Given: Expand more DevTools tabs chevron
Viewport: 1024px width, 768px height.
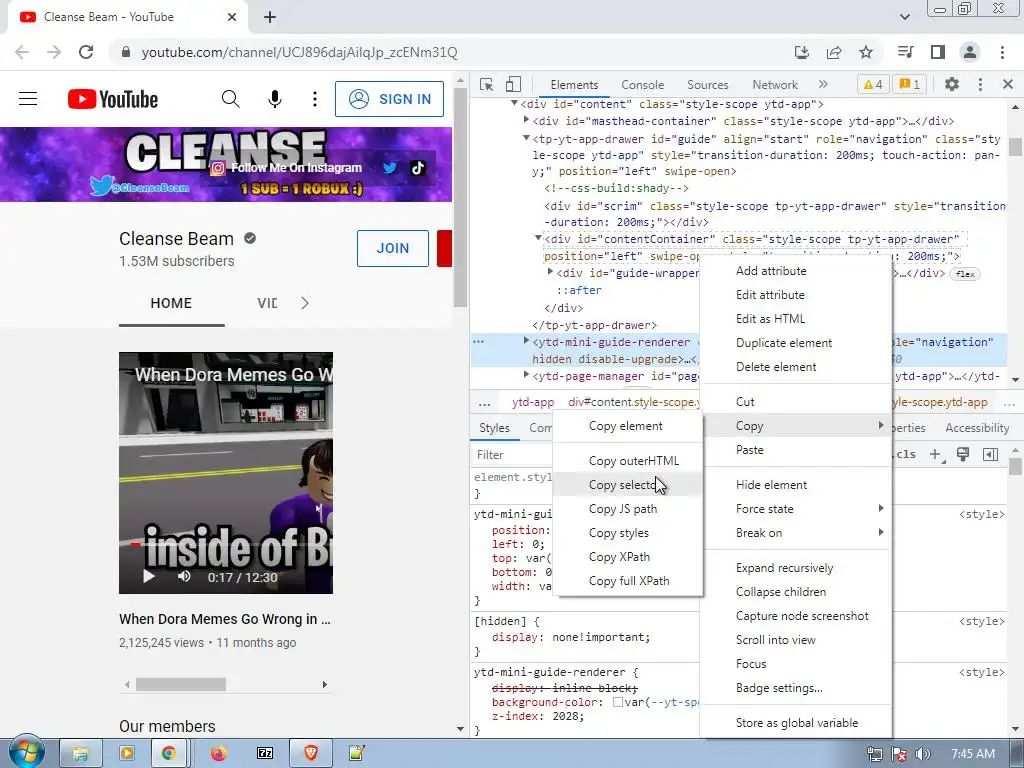Looking at the screenshot, I should coord(823,84).
